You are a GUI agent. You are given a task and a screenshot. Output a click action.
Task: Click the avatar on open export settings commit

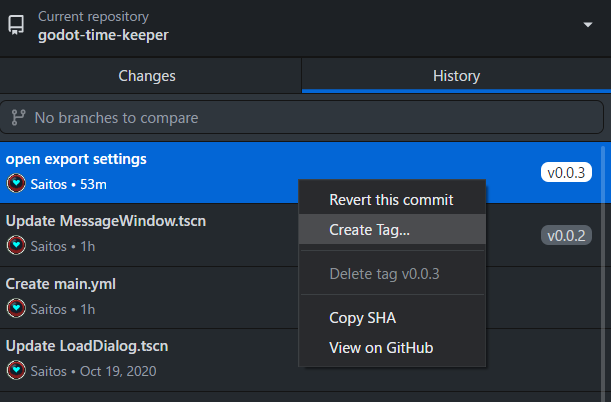click(x=16, y=183)
